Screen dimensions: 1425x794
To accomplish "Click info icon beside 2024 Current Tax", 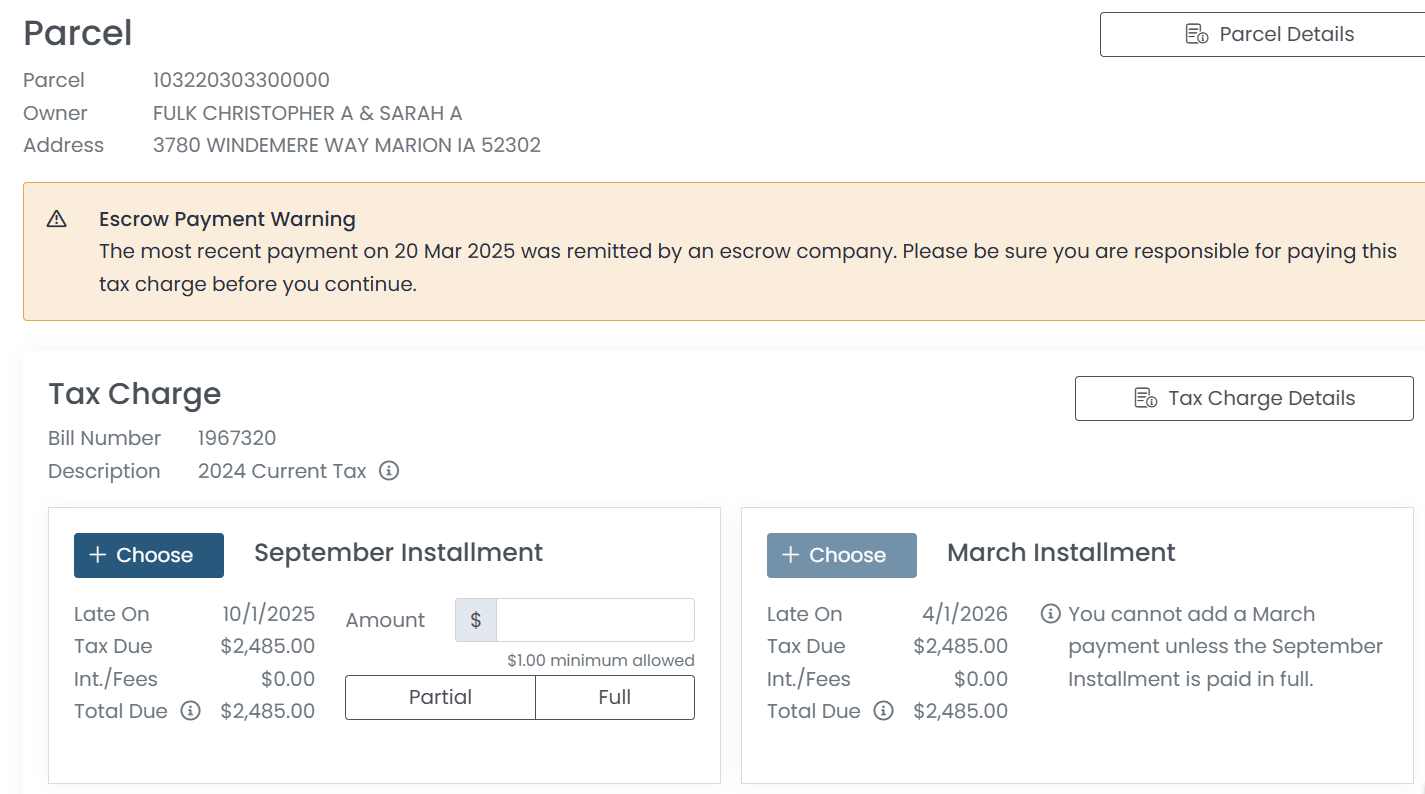I will point(389,471).
